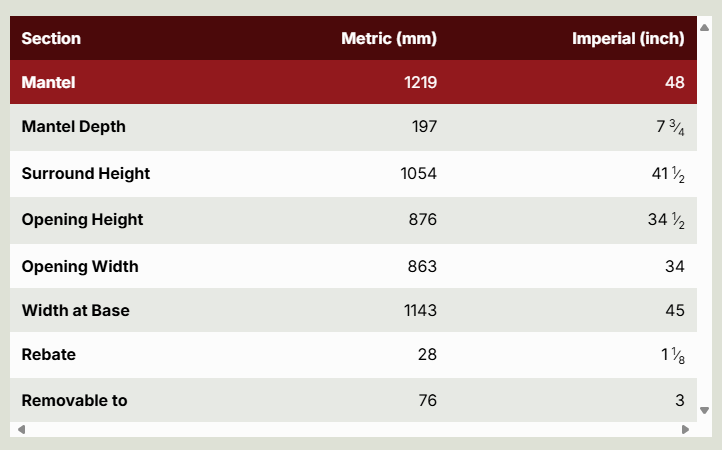
Task: Click the 1219 metric value cell
Action: click(x=420, y=82)
